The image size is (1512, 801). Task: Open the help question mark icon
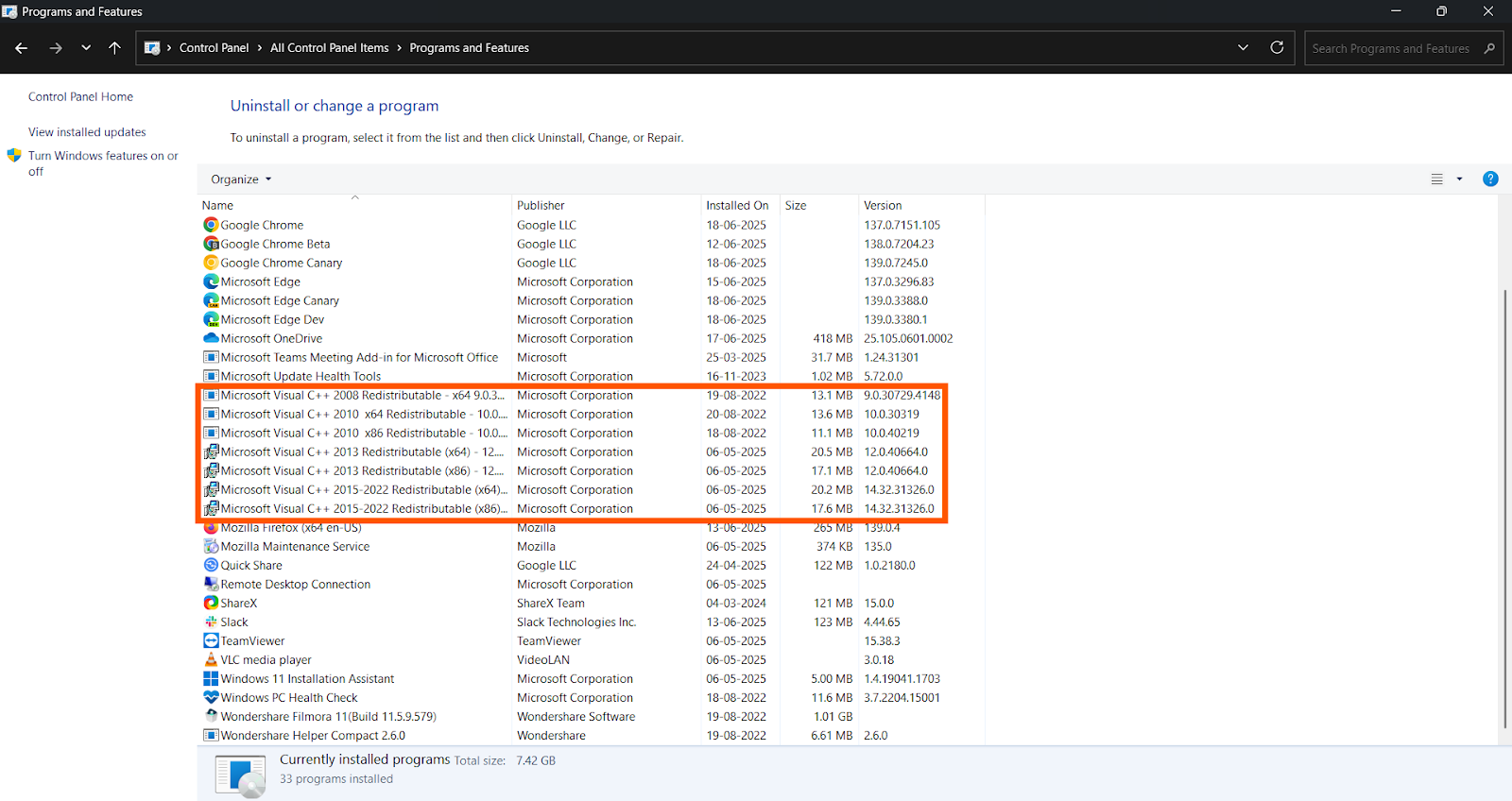pos(1490,179)
